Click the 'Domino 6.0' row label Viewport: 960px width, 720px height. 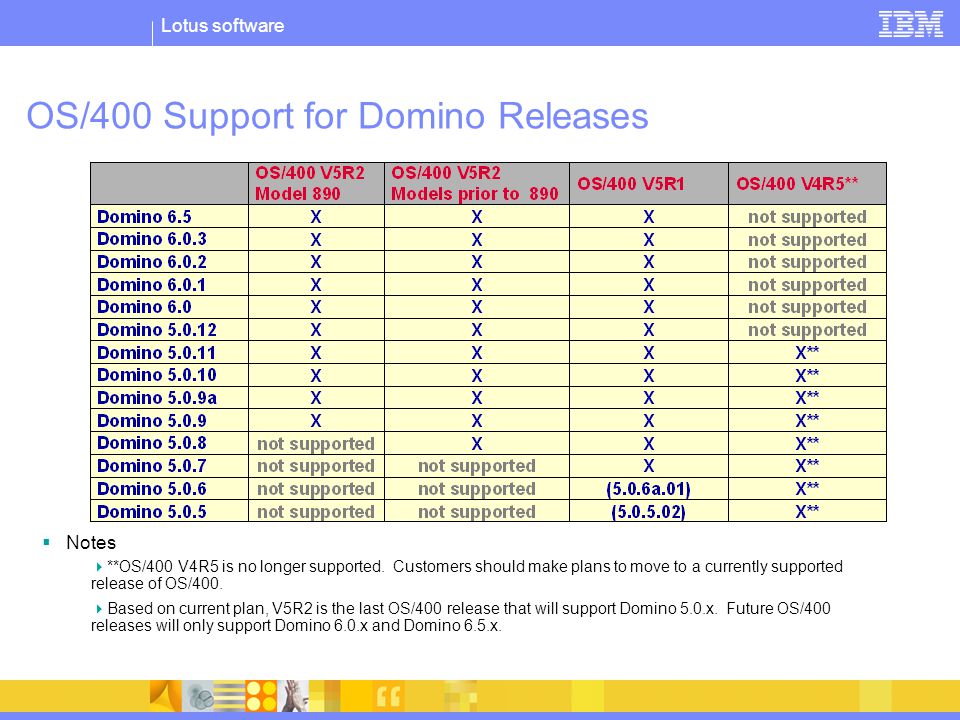144,307
